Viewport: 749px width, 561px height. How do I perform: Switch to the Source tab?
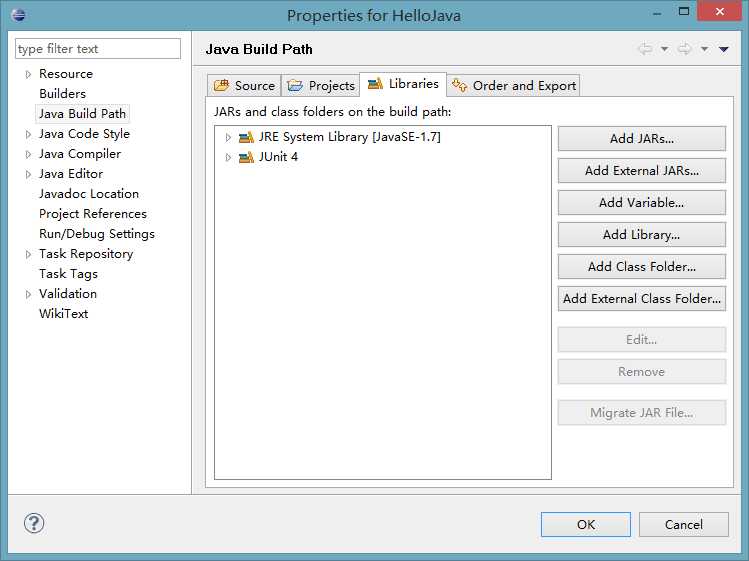tap(244, 86)
